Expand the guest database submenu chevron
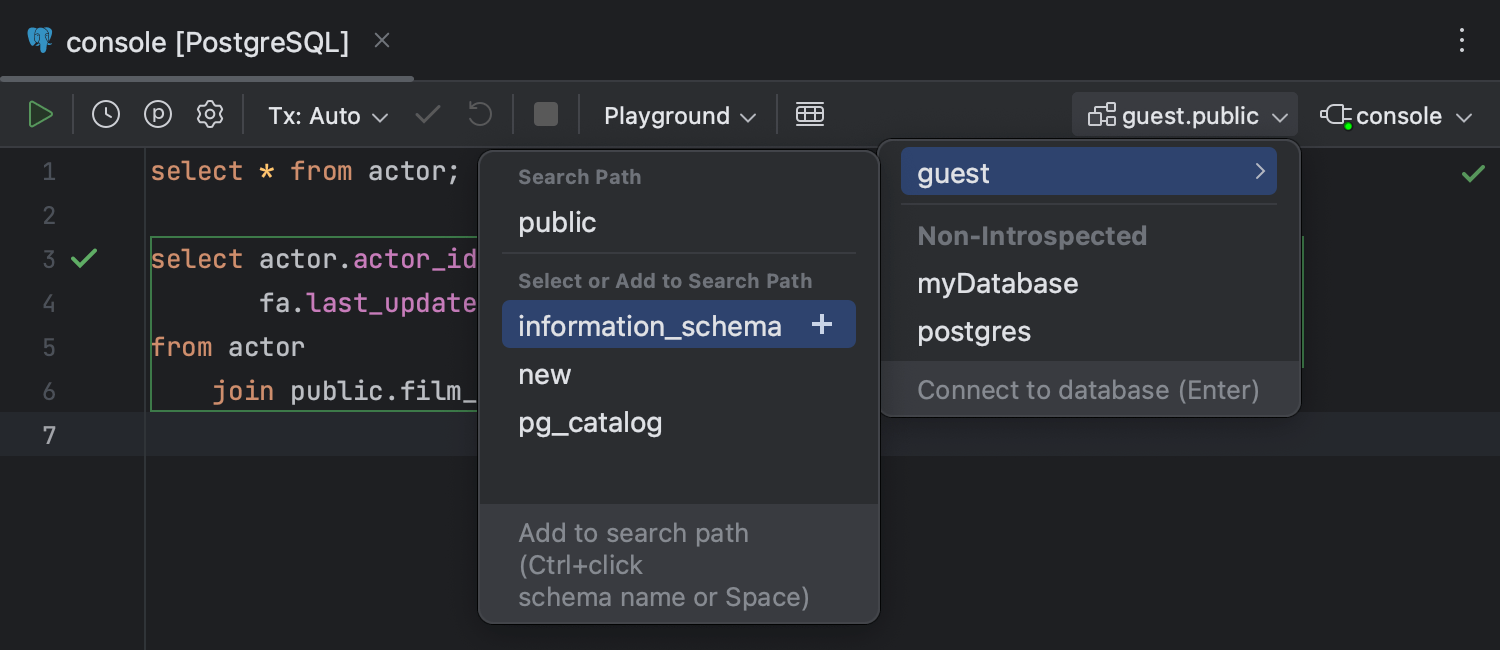Image resolution: width=1500 pixels, height=650 pixels. (x=1259, y=171)
